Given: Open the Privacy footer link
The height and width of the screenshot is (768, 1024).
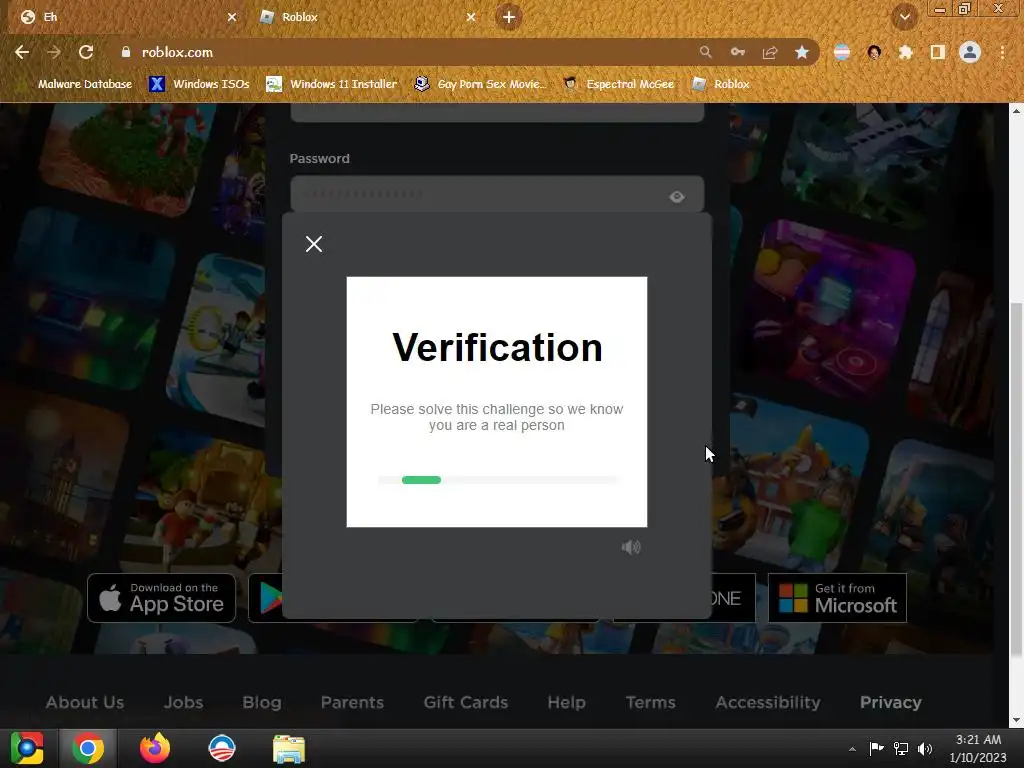Looking at the screenshot, I should pos(891,702).
